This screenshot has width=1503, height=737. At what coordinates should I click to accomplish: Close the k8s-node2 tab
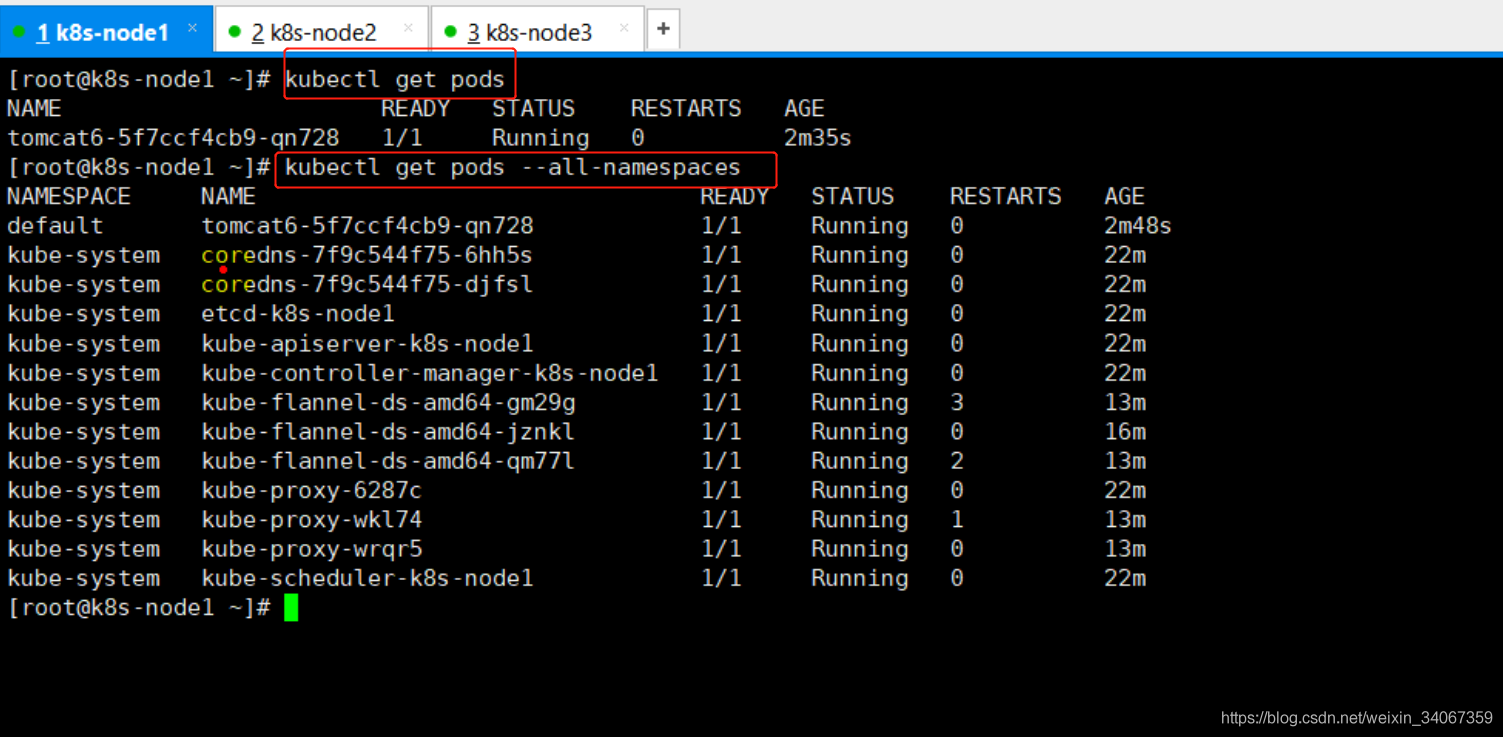[408, 28]
